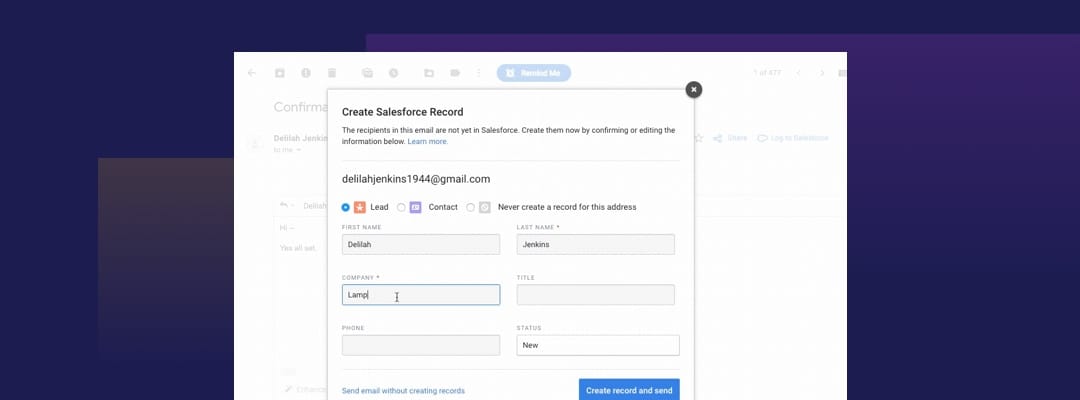Screen dimensions: 1080x400
Task: Click the empty Title input field
Action: 596,295
